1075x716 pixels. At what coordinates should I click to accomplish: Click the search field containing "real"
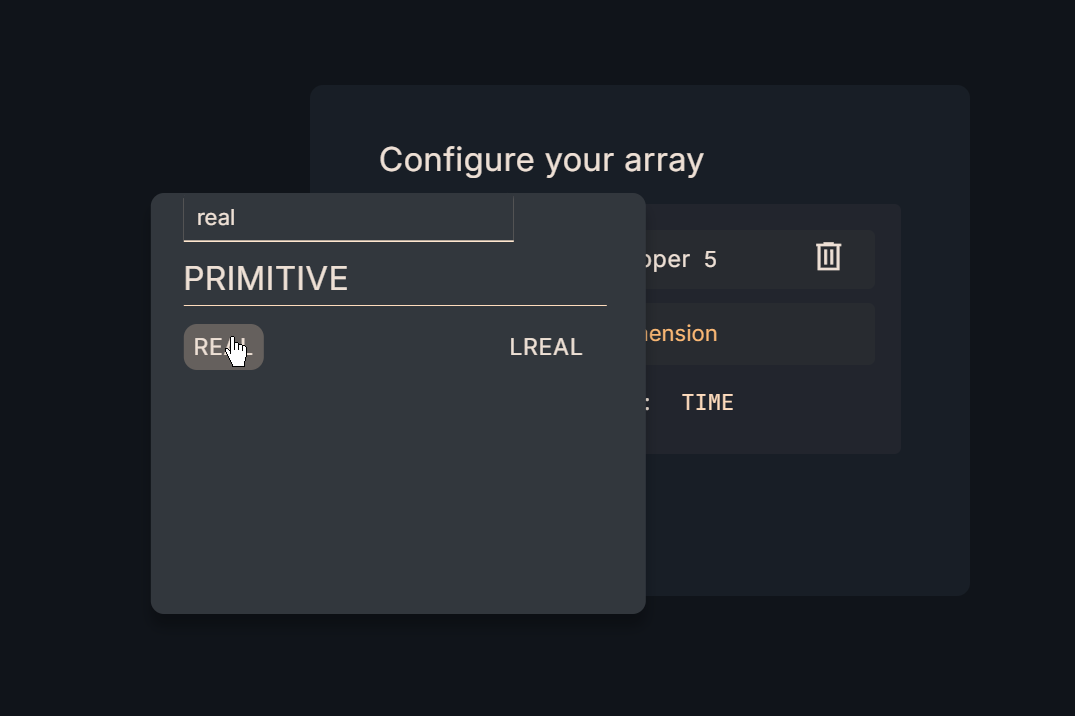[348, 218]
